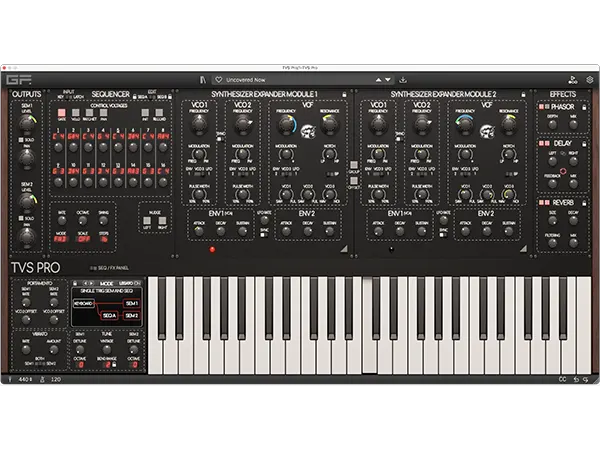Click the redo icon in bottom bar

click(585, 379)
